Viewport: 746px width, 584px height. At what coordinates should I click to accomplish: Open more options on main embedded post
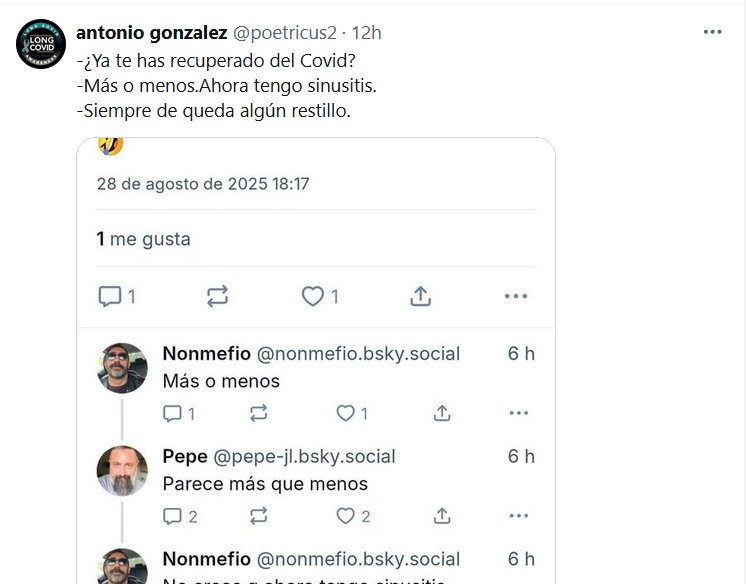point(516,296)
